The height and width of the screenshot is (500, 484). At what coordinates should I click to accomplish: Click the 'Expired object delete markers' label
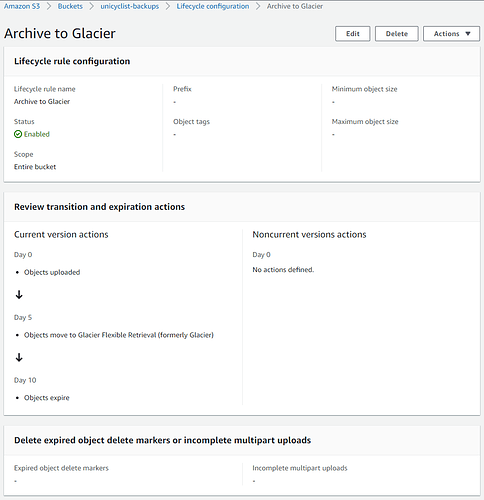[61, 468]
